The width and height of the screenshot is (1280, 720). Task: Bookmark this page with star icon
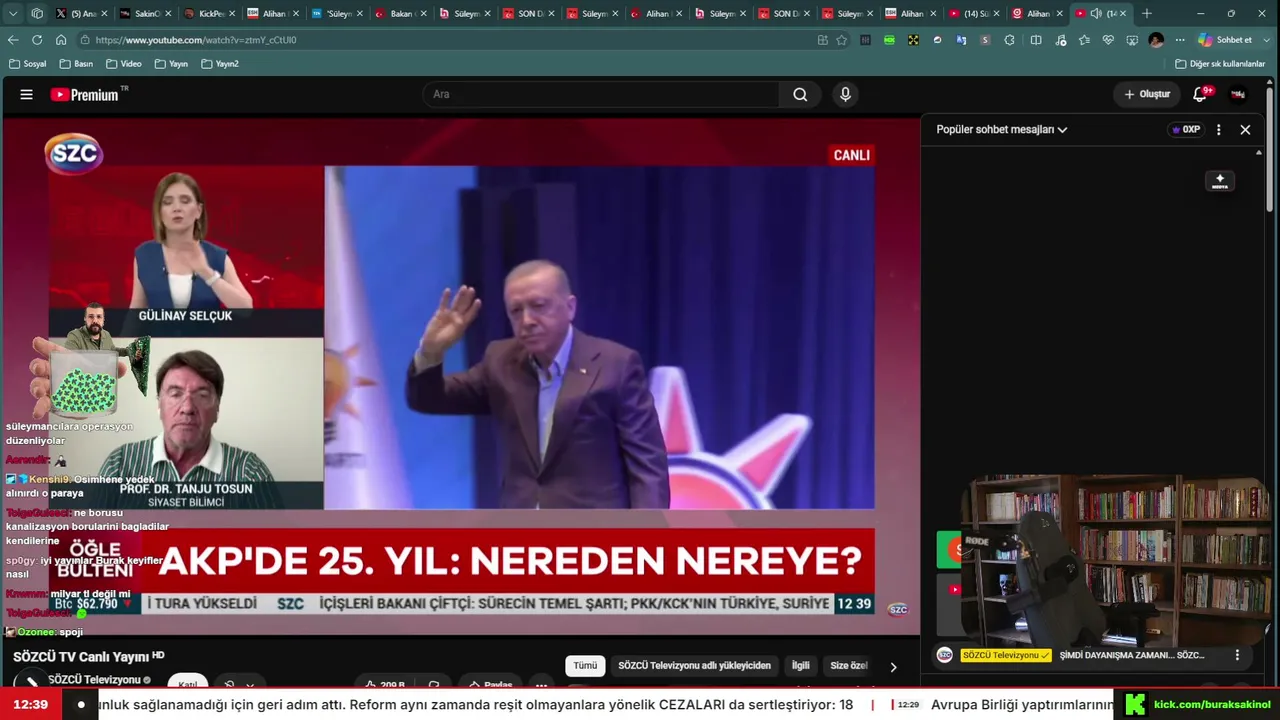pos(842,40)
